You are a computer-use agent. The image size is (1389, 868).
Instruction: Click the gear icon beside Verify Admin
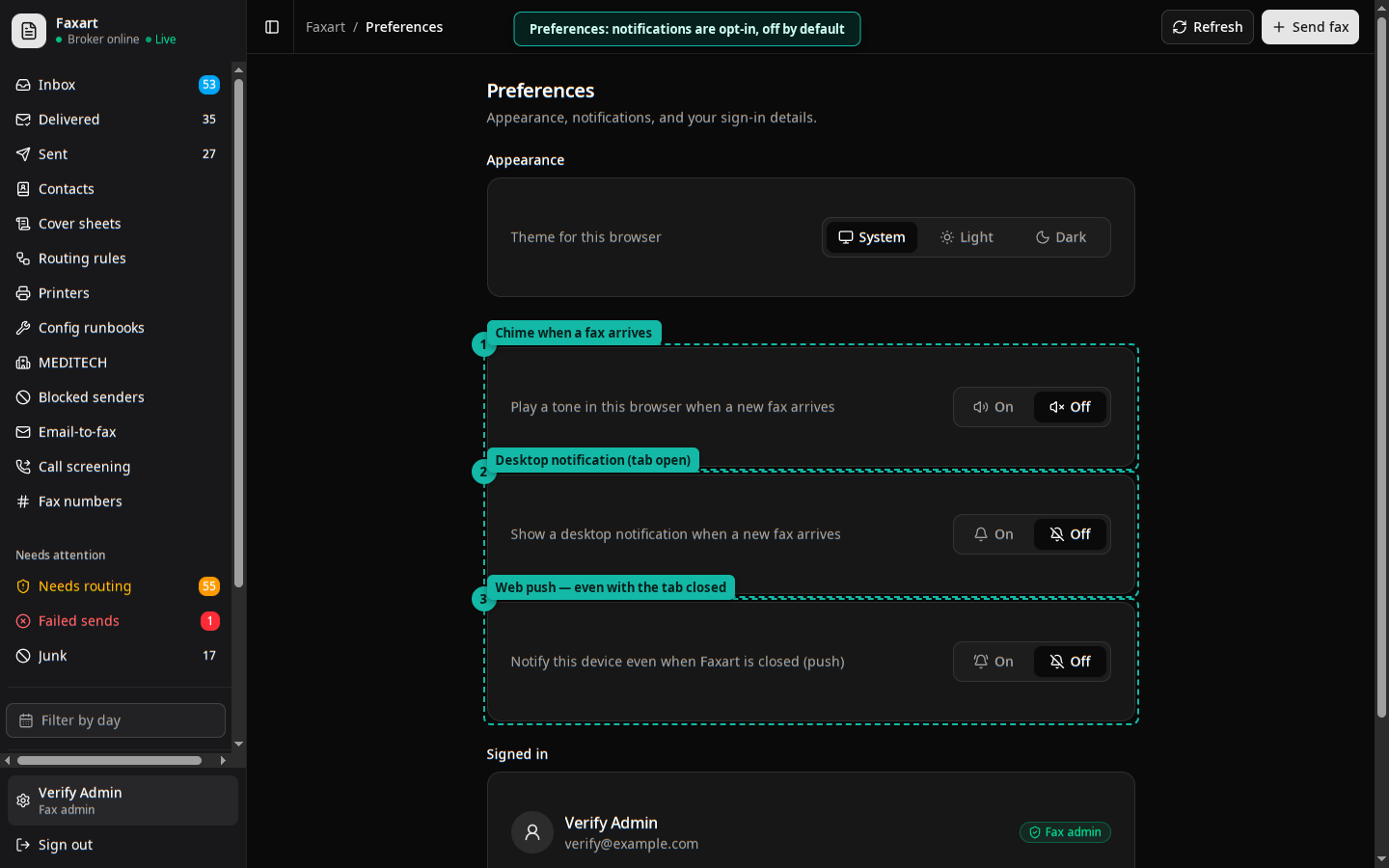point(23,800)
